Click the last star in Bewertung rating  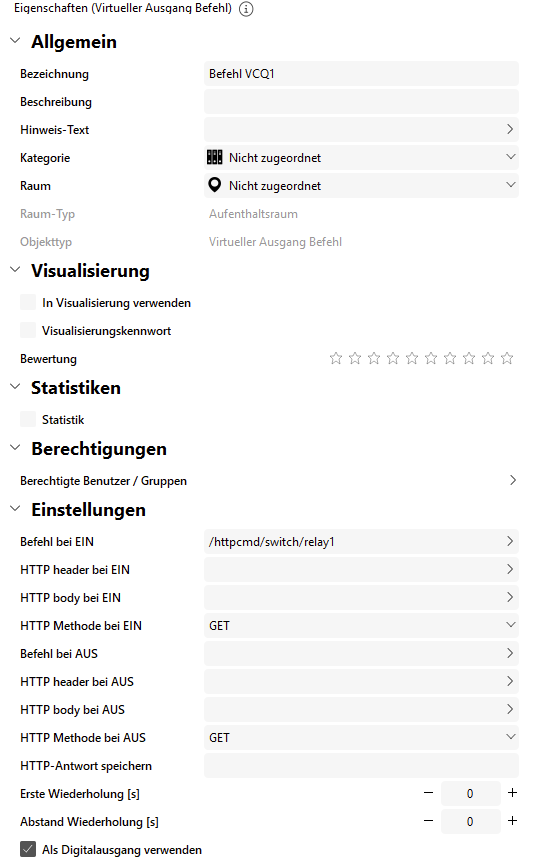click(507, 359)
